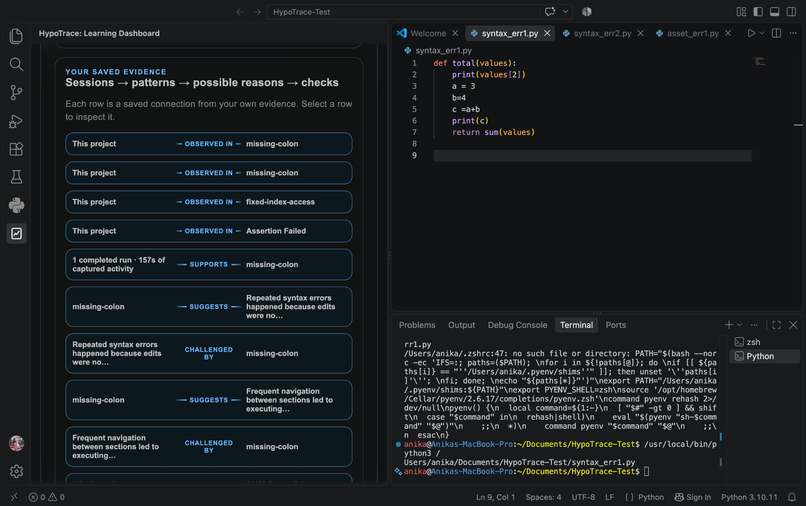Change indentation via Spaces: 4
Viewport: 806px width, 506px height.
click(543, 497)
